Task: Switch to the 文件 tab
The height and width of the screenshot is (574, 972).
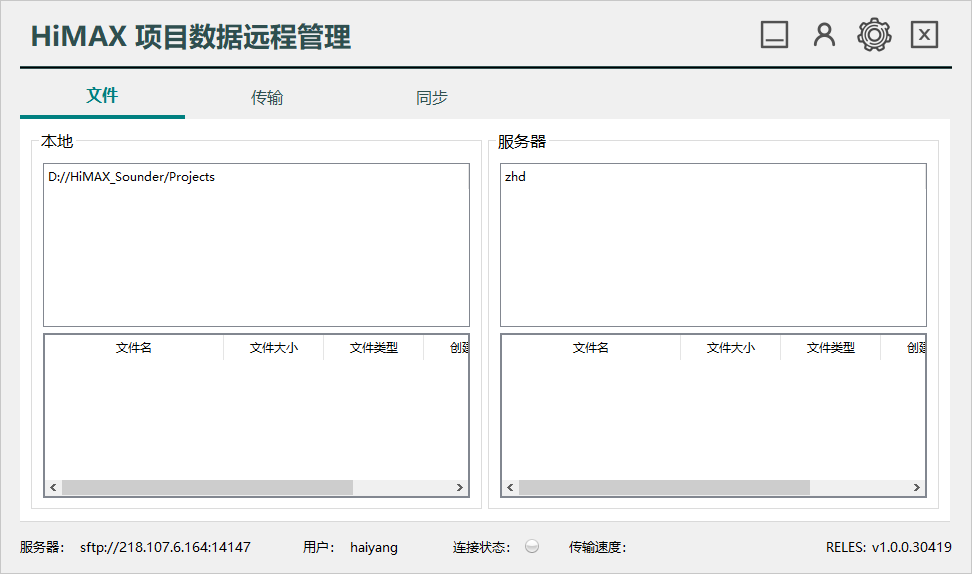Action: point(102,96)
